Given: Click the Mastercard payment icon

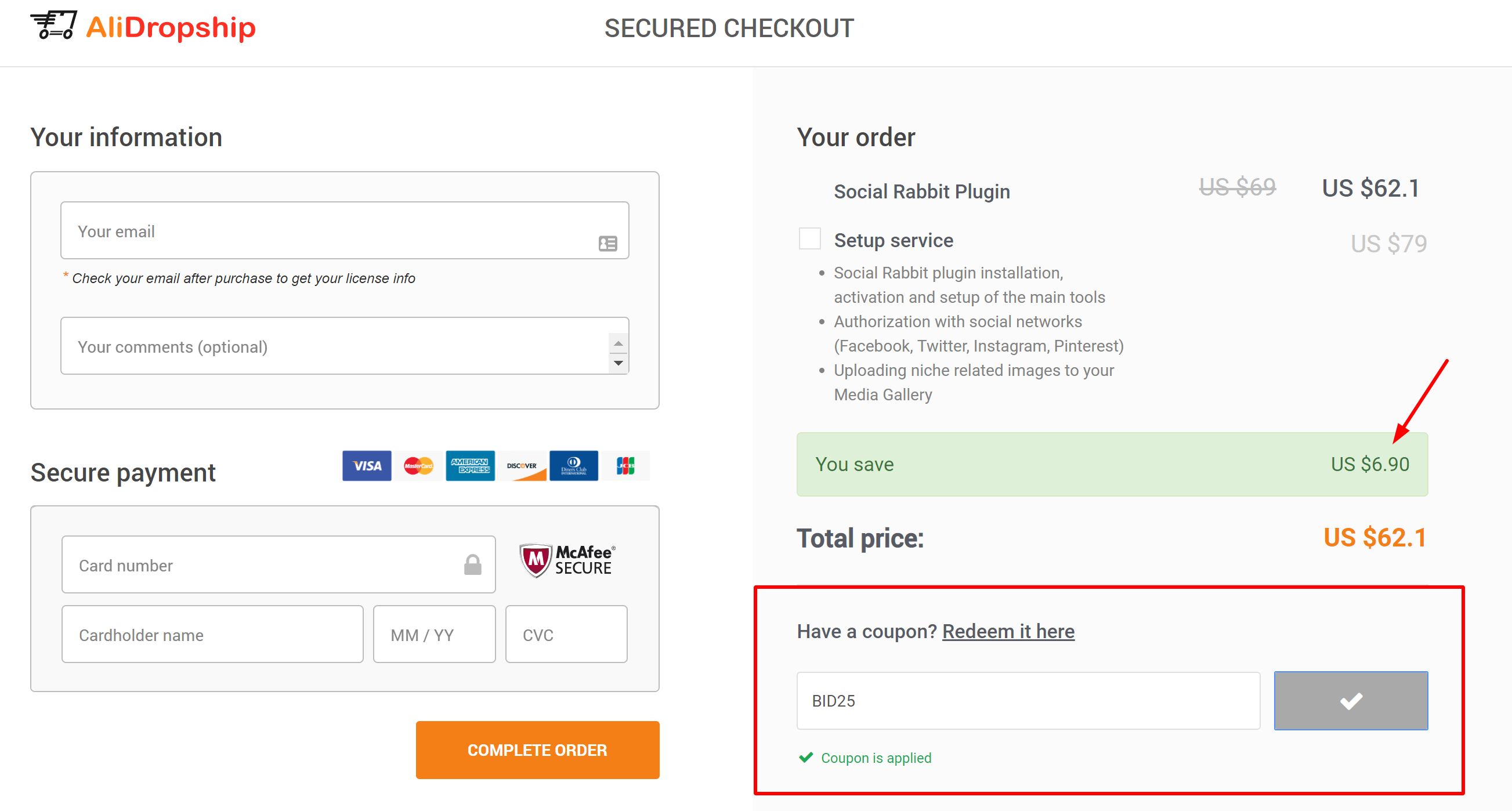Looking at the screenshot, I should (x=418, y=465).
